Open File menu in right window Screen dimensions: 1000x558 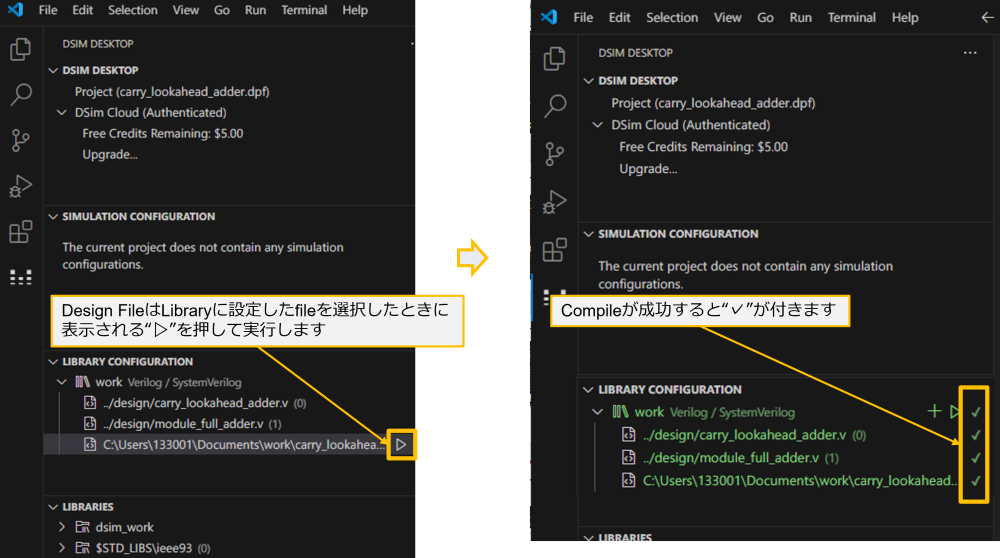click(583, 17)
